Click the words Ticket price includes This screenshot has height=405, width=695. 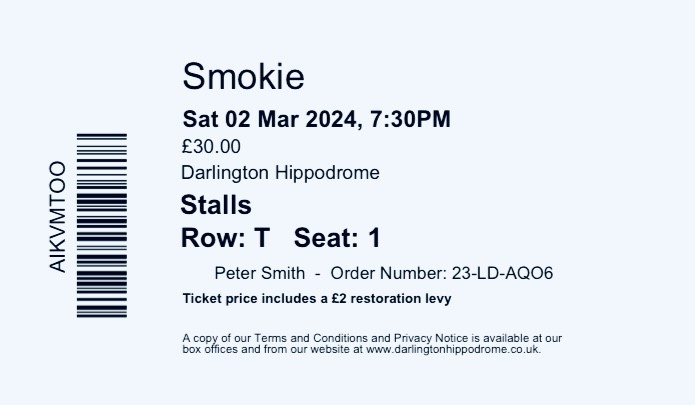[240, 299]
